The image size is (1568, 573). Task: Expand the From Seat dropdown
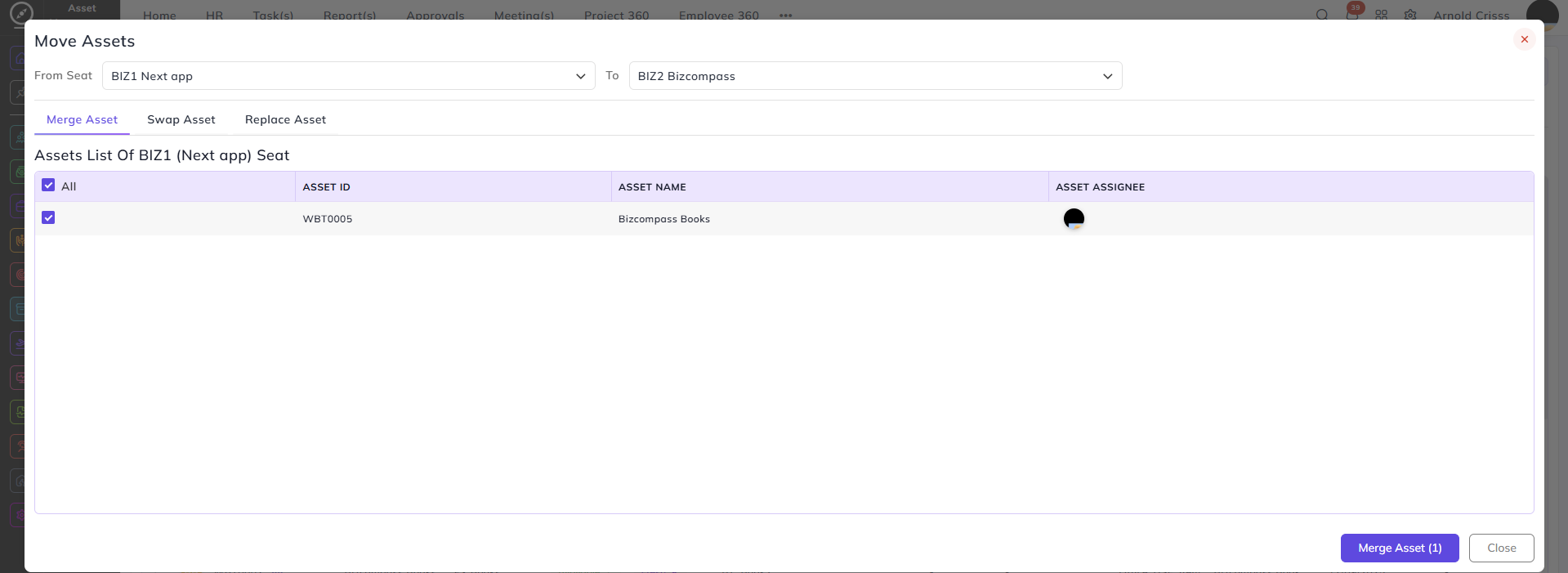click(x=349, y=76)
